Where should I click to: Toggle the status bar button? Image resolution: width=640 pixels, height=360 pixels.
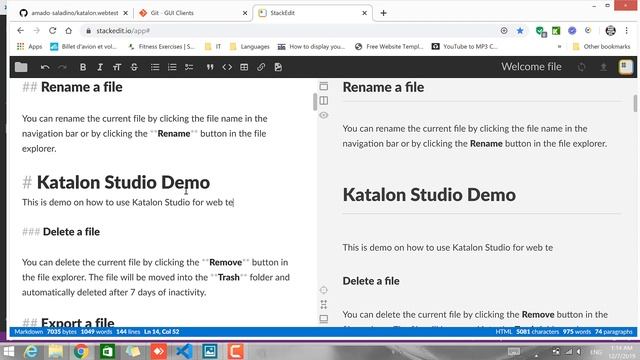pyautogui.click(x=324, y=319)
